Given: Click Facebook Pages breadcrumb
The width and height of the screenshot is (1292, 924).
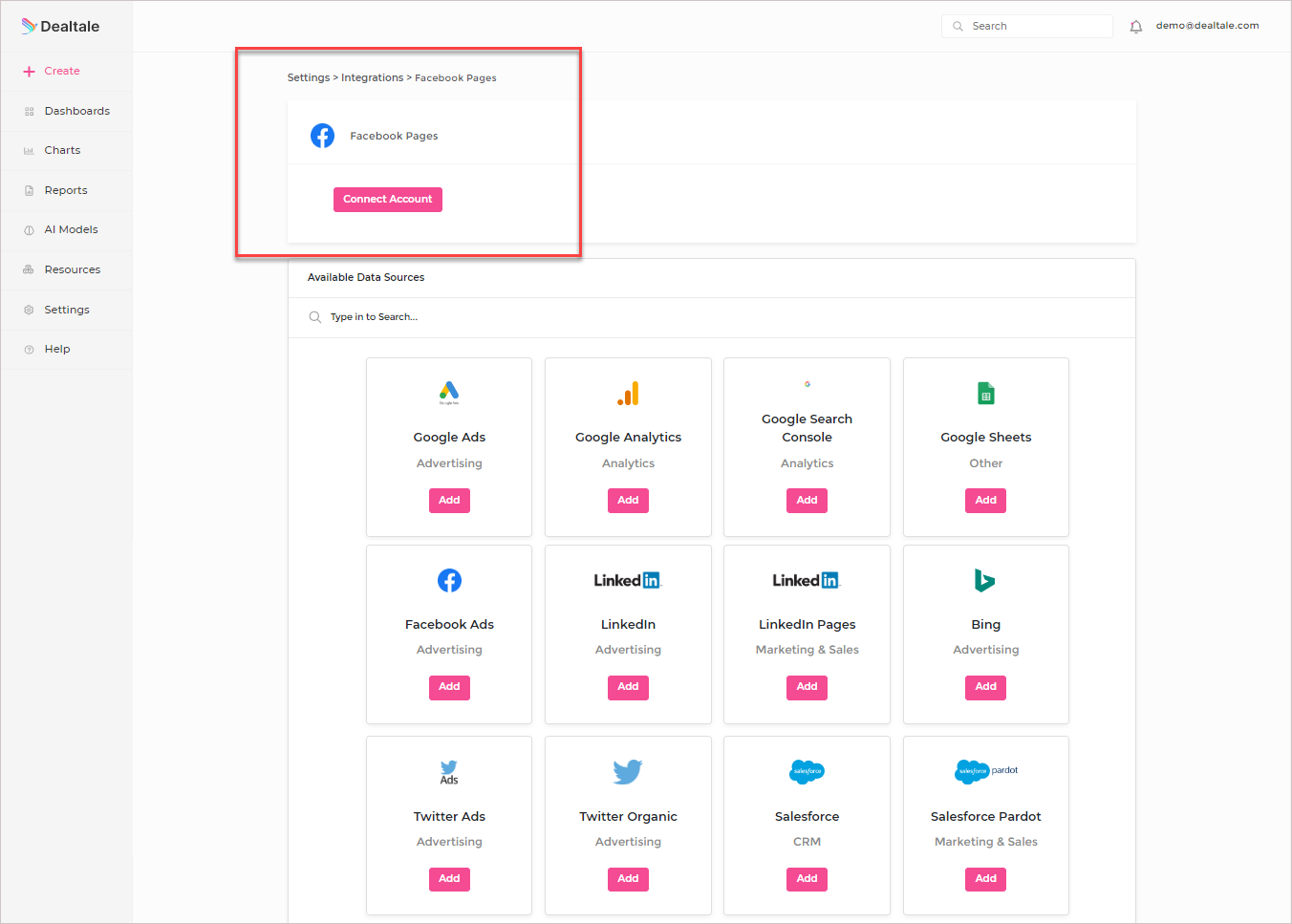Looking at the screenshot, I should 456,78.
